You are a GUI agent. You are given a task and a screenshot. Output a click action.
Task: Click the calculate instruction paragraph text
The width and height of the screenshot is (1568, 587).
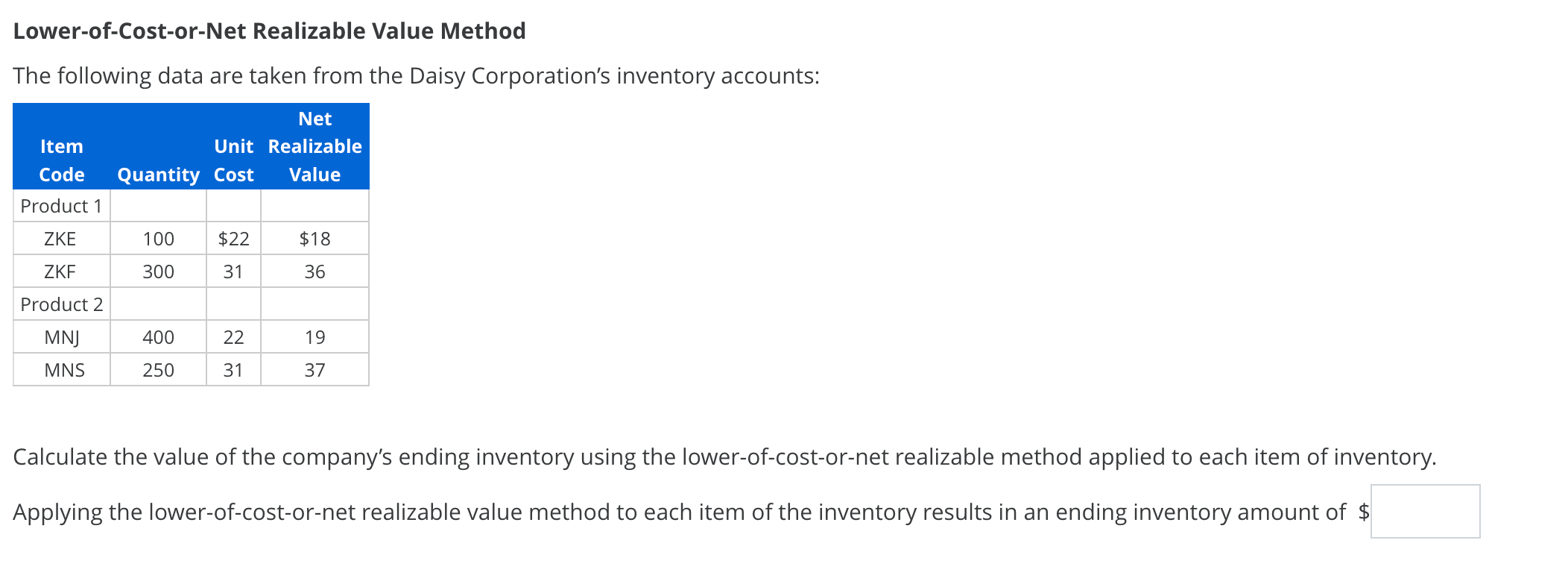pyautogui.click(x=723, y=457)
